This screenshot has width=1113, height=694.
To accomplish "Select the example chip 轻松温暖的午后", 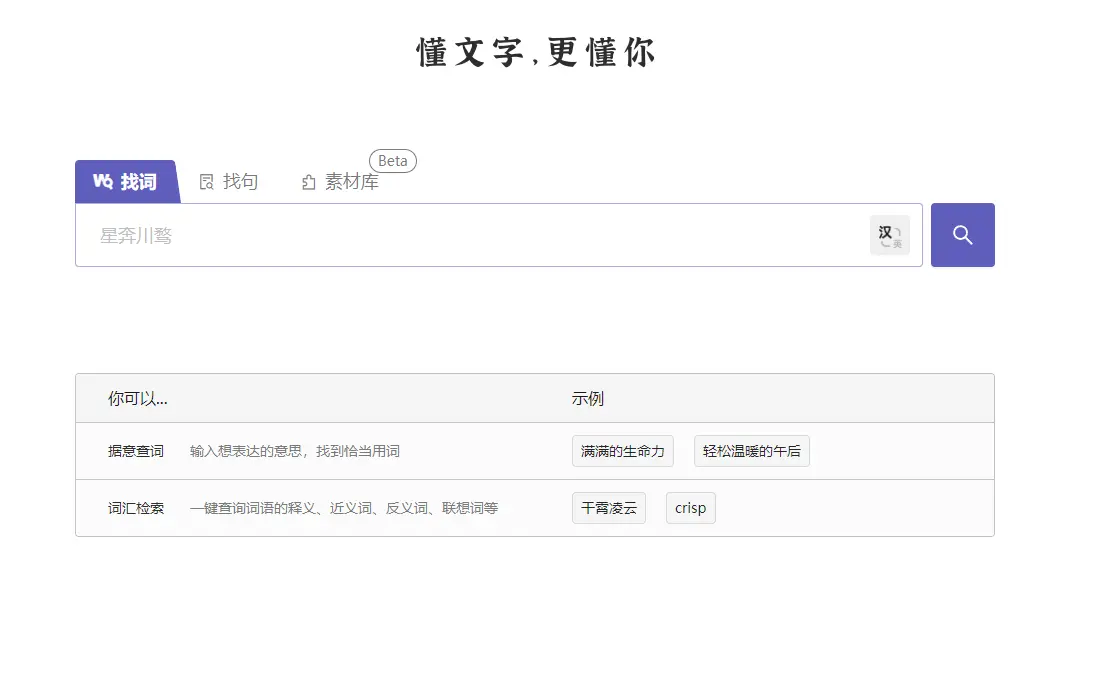I will coord(752,451).
